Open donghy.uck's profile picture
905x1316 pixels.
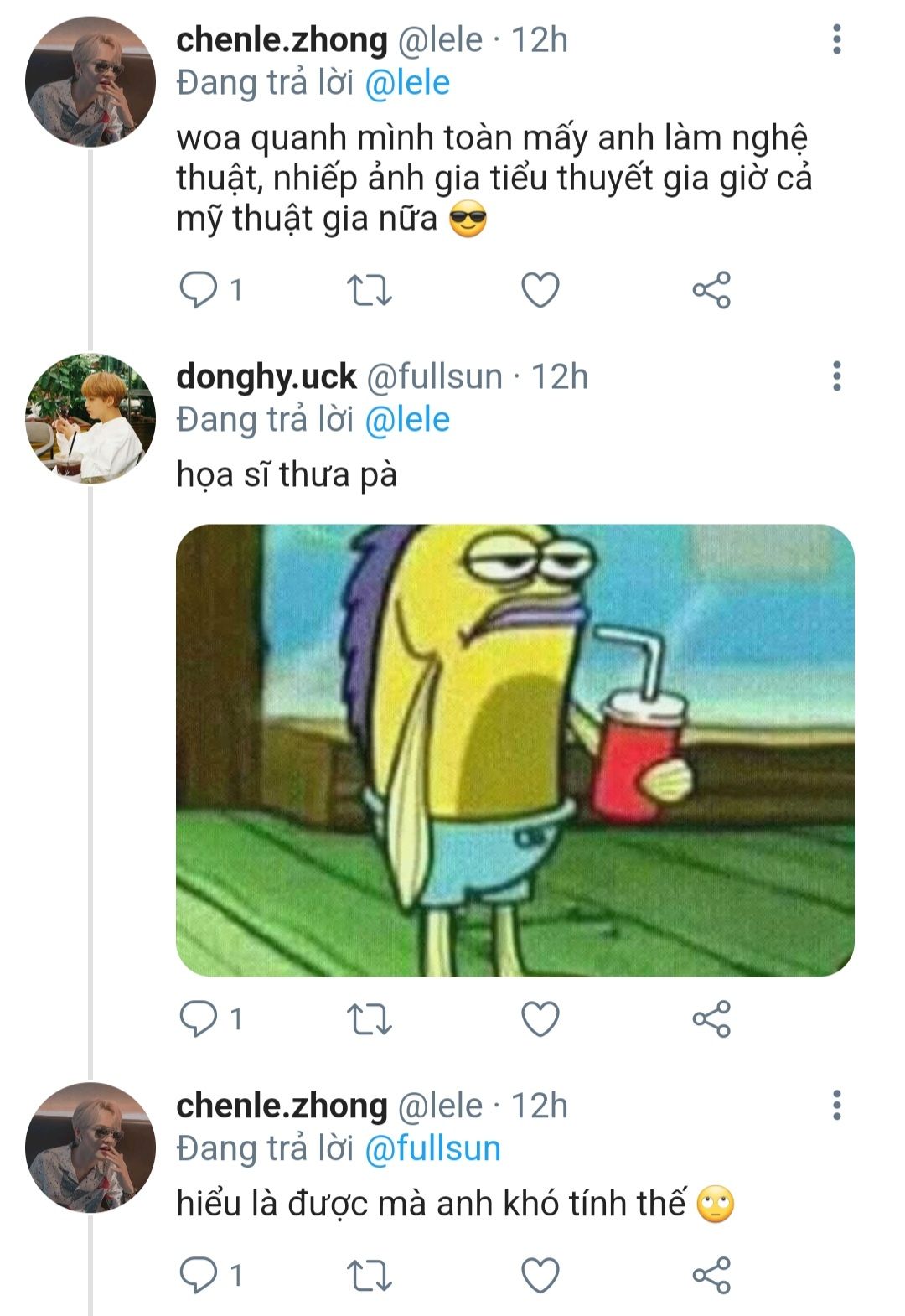[90, 418]
